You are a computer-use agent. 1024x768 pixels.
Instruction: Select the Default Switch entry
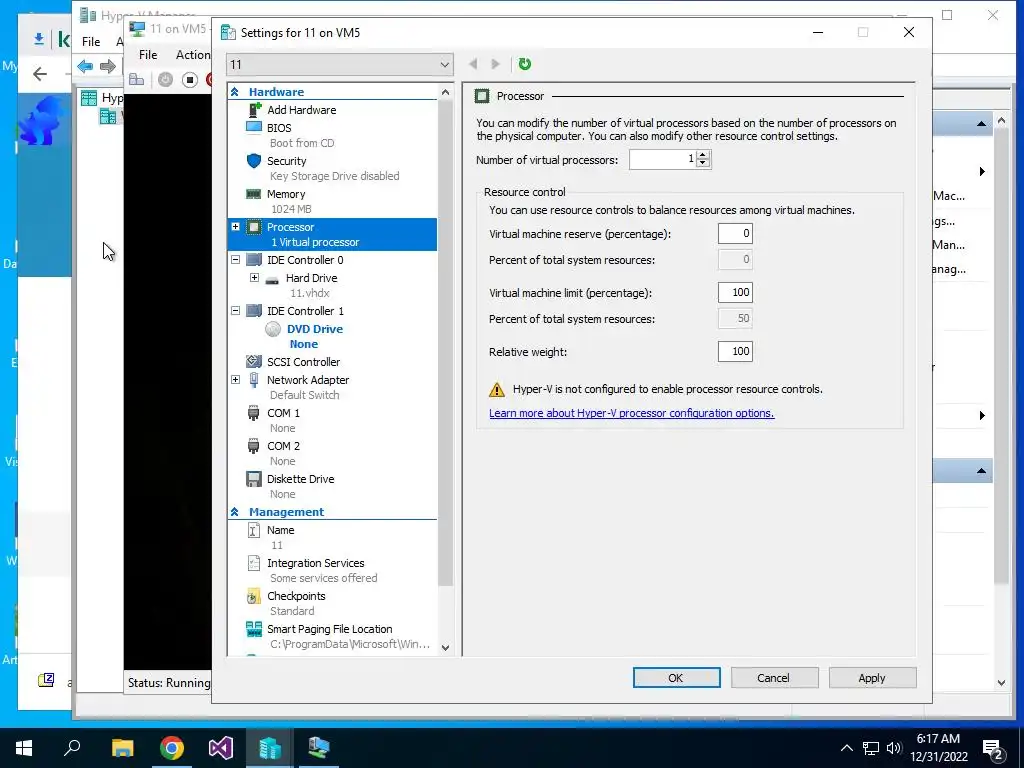pos(304,395)
